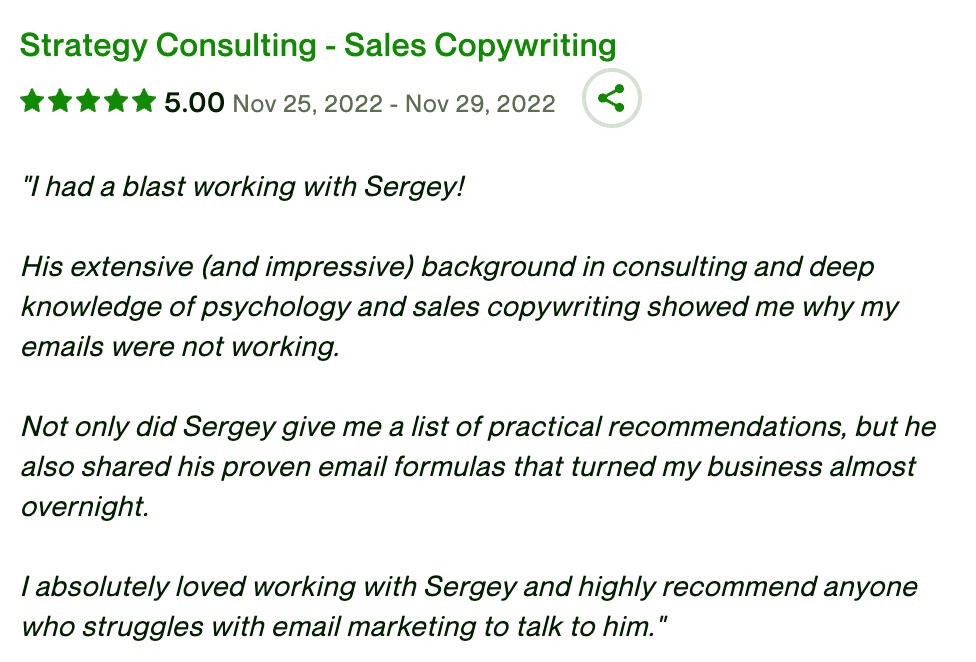
Task: Select the fourth green rating star
Action: (x=116, y=100)
